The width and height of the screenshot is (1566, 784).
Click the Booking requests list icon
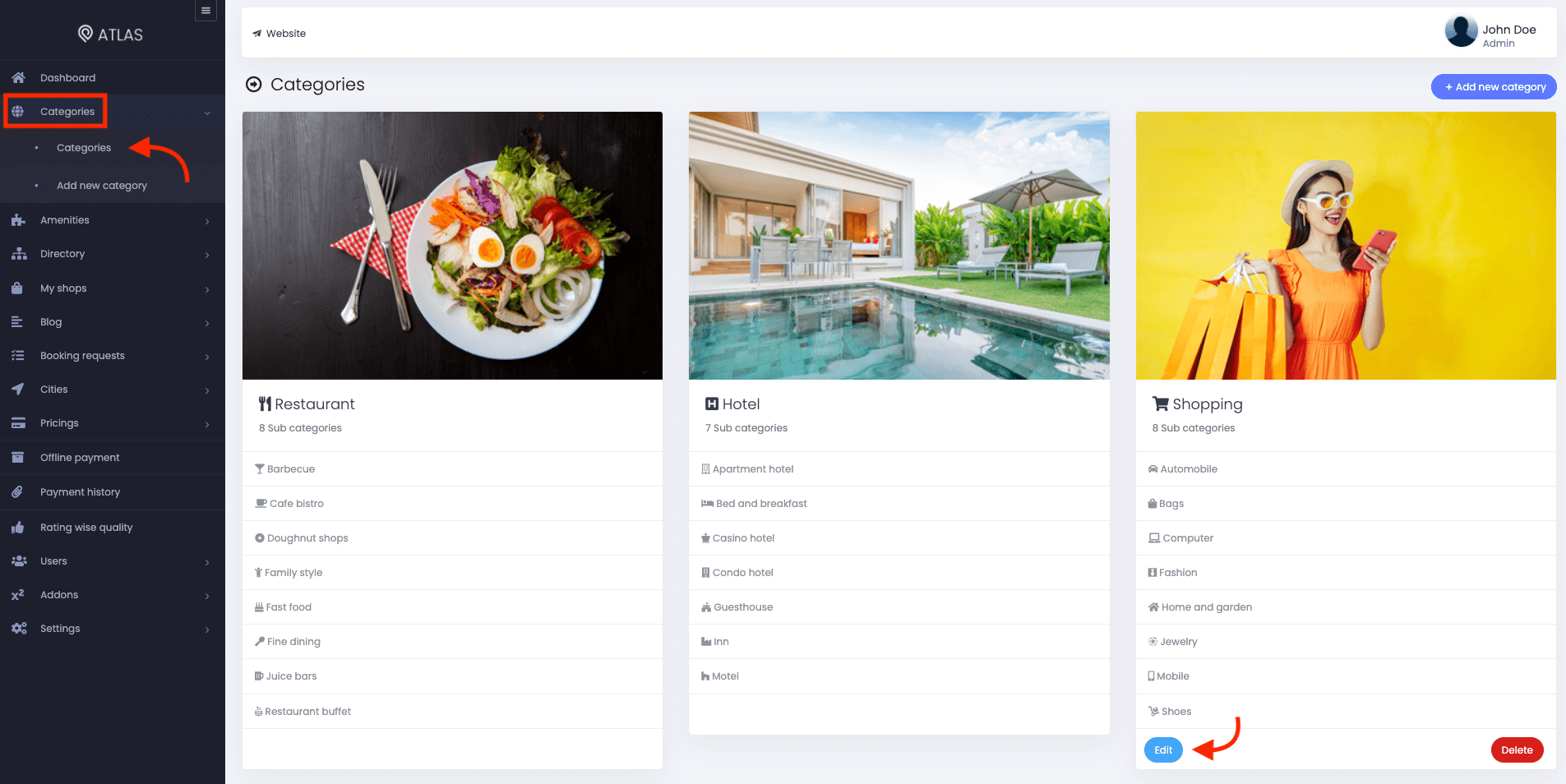click(17, 356)
